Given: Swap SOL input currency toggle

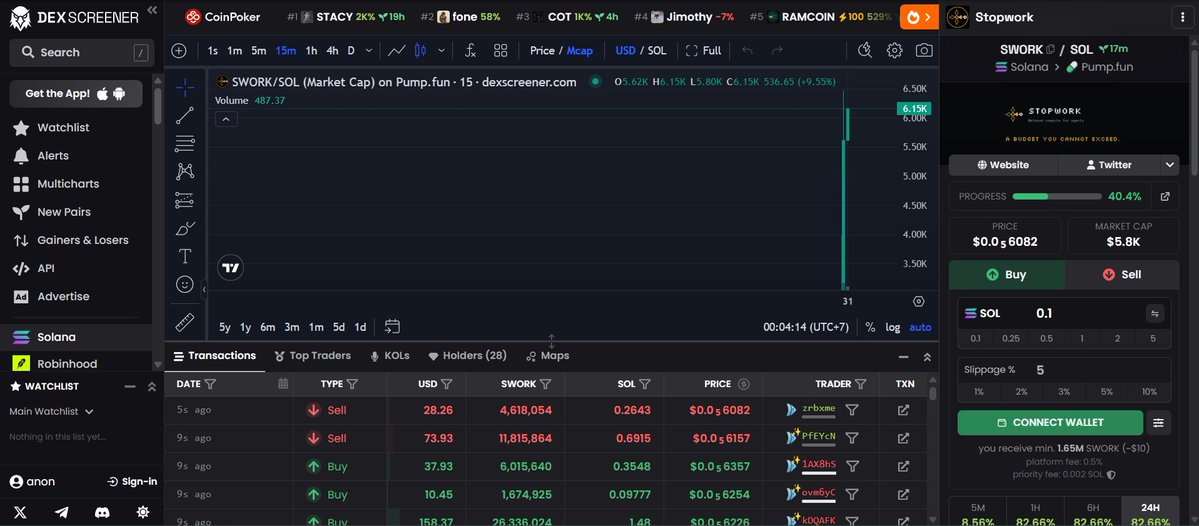Looking at the screenshot, I should (1155, 313).
